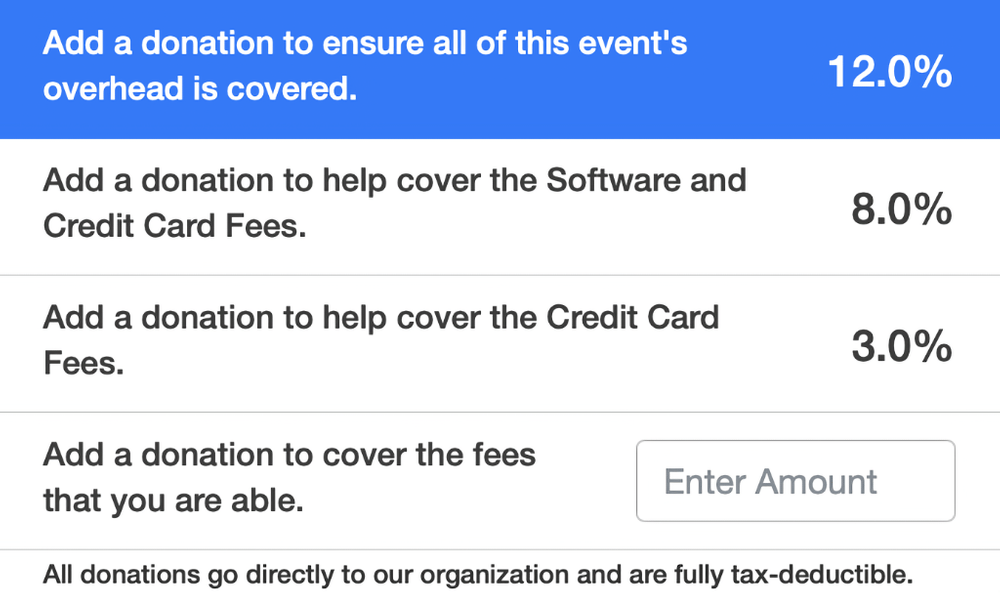Click the "Software and Credit Card Fees" description text
This screenshot has width=1000, height=605.
pos(394,203)
